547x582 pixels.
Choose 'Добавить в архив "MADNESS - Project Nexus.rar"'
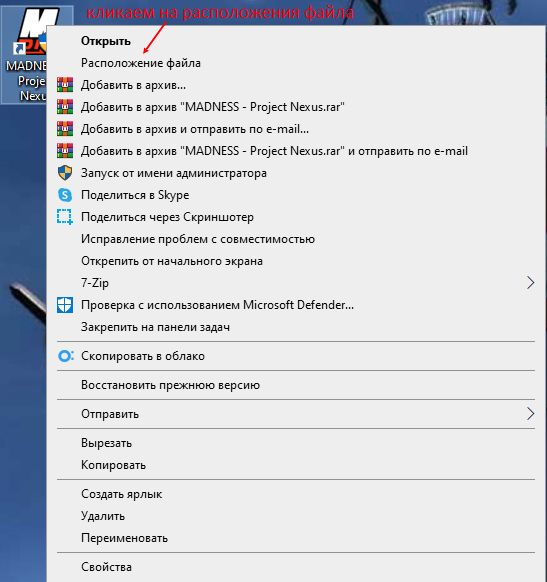coord(296,107)
